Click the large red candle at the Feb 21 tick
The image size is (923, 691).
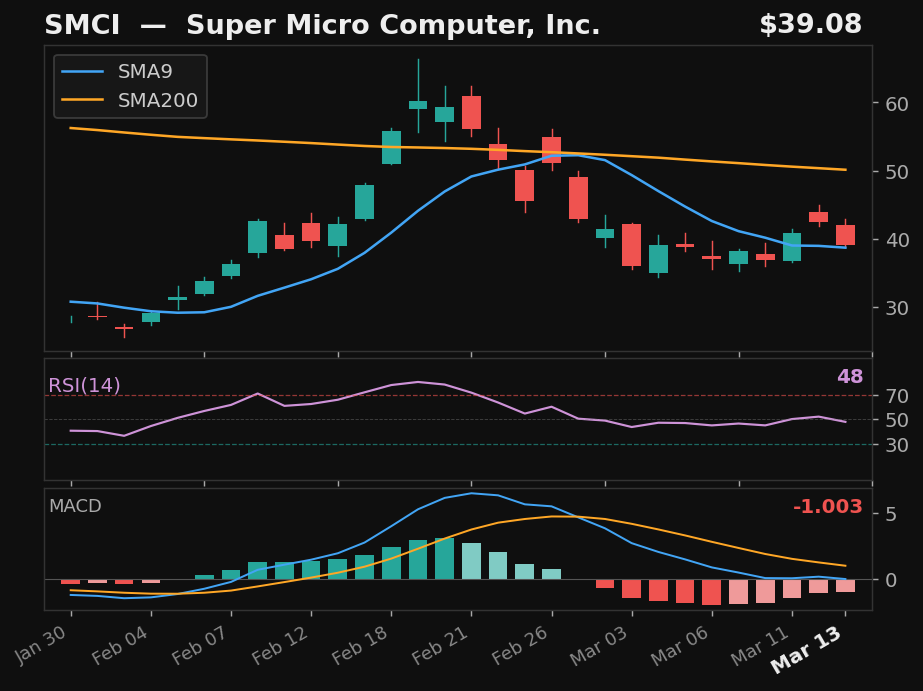[472, 112]
